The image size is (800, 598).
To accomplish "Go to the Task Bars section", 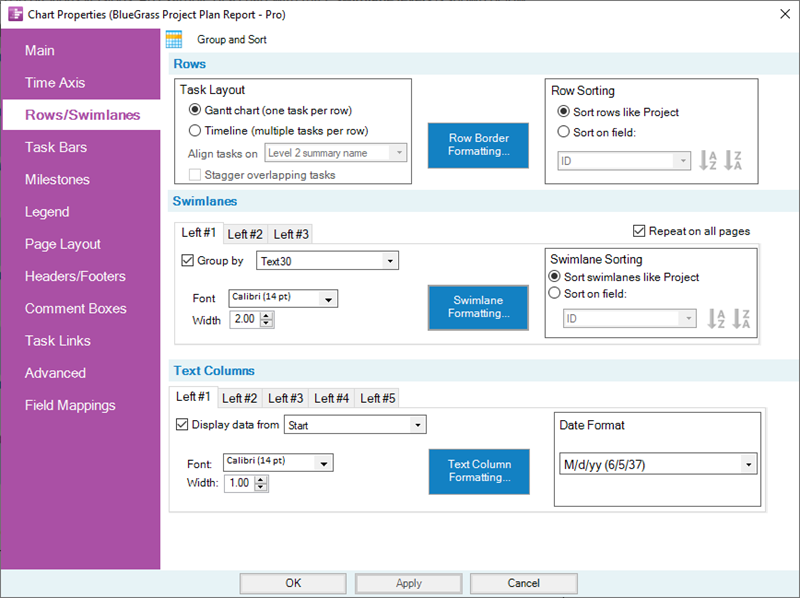I will pyautogui.click(x=55, y=147).
